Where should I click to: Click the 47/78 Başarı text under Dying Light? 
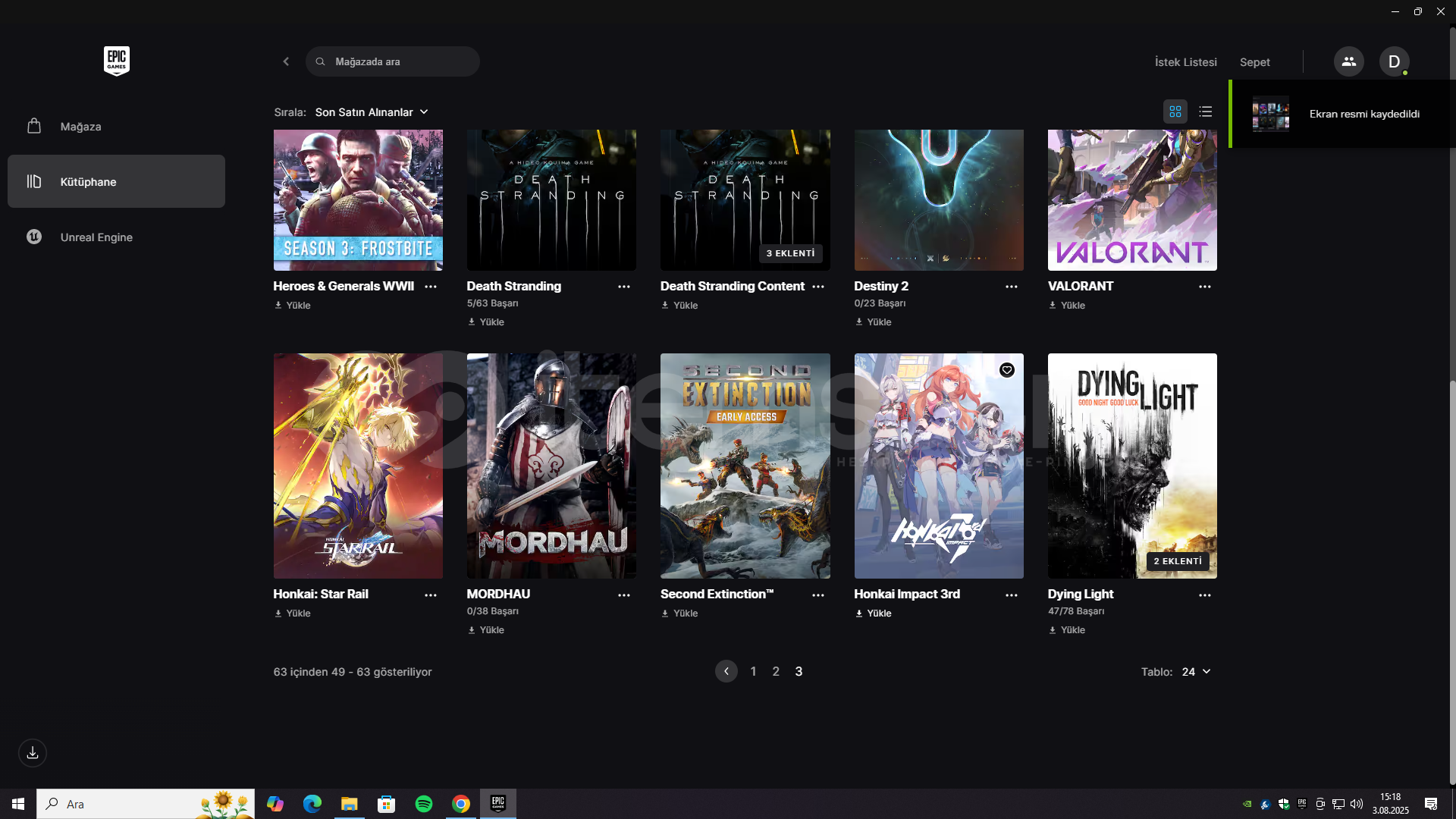pos(1076,611)
